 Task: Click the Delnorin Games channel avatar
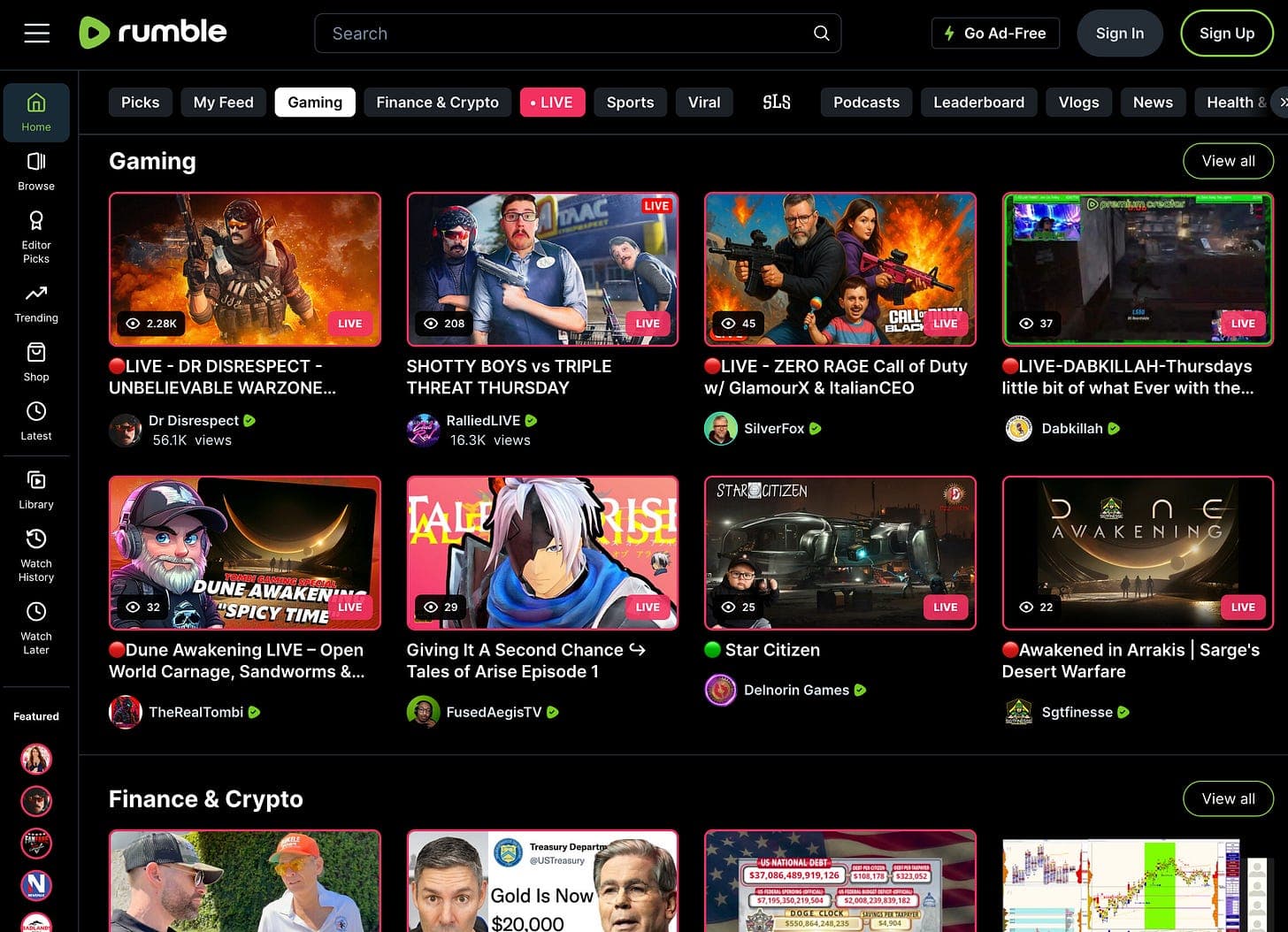tap(721, 691)
